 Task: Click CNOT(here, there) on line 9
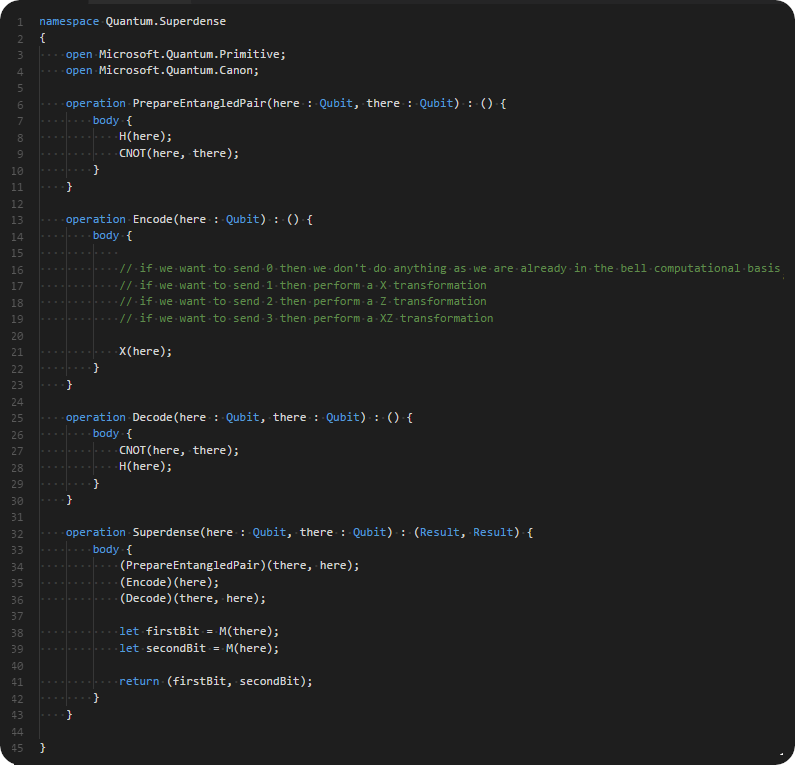[178, 153]
